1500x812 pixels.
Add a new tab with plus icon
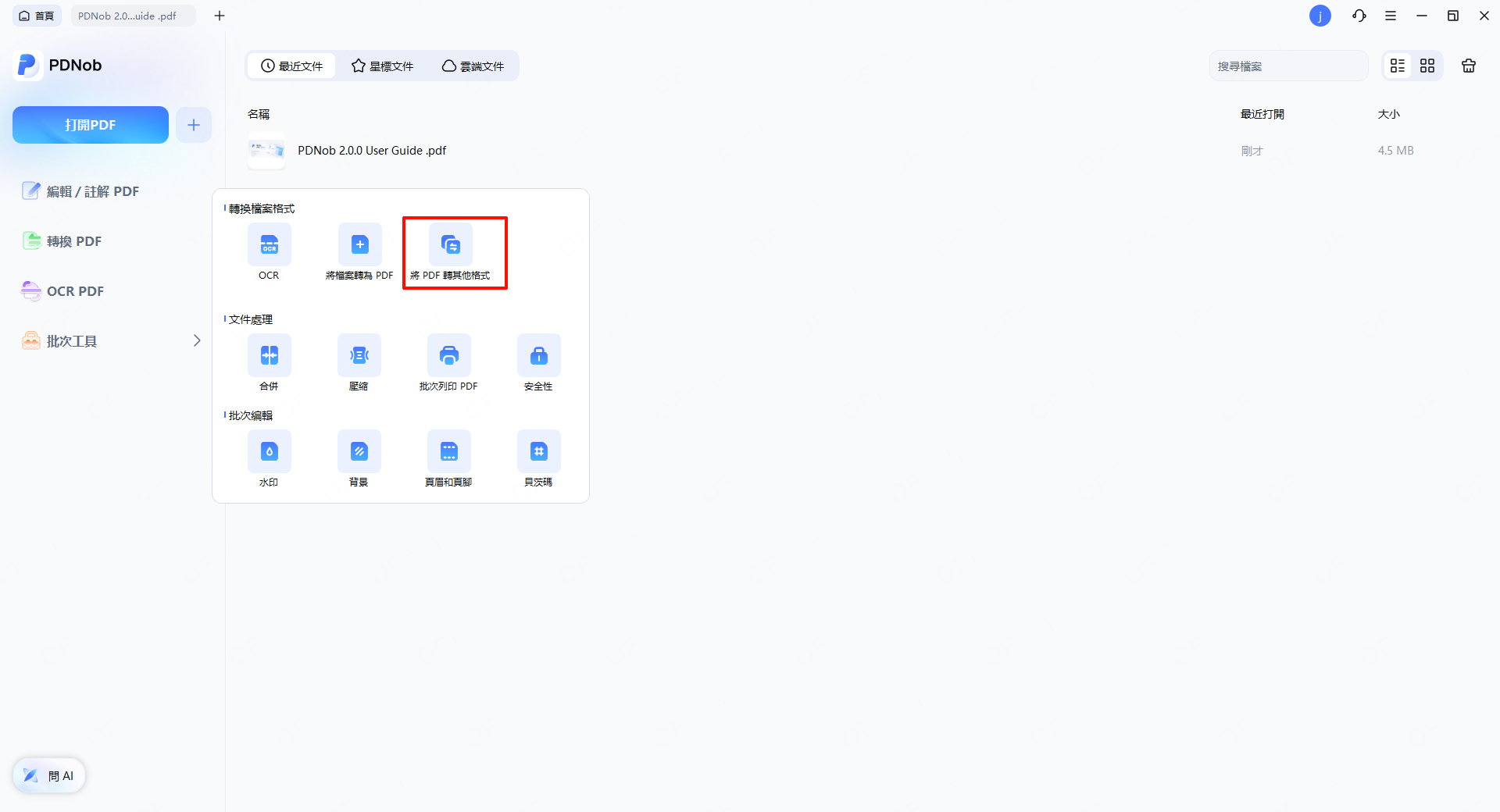[x=220, y=16]
